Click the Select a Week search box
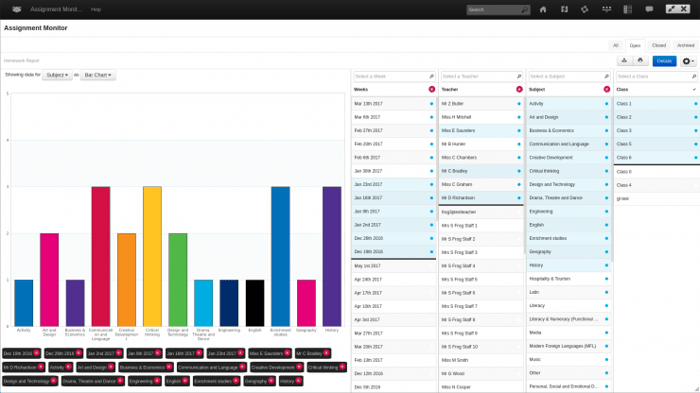This screenshot has height=393, width=700. (393, 76)
